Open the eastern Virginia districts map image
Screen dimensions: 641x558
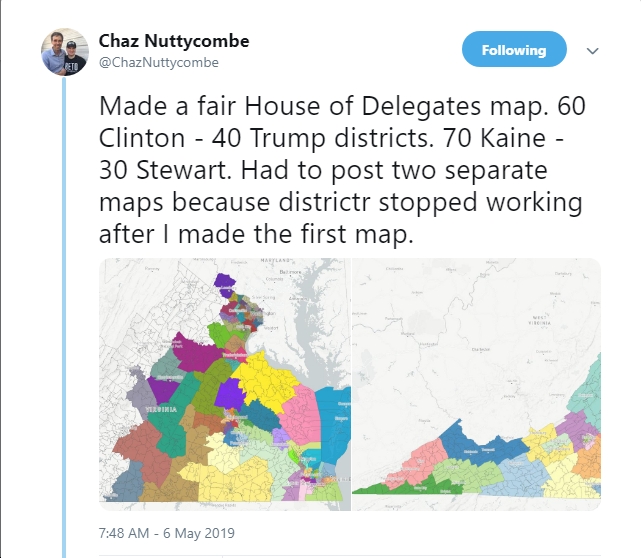(224, 384)
